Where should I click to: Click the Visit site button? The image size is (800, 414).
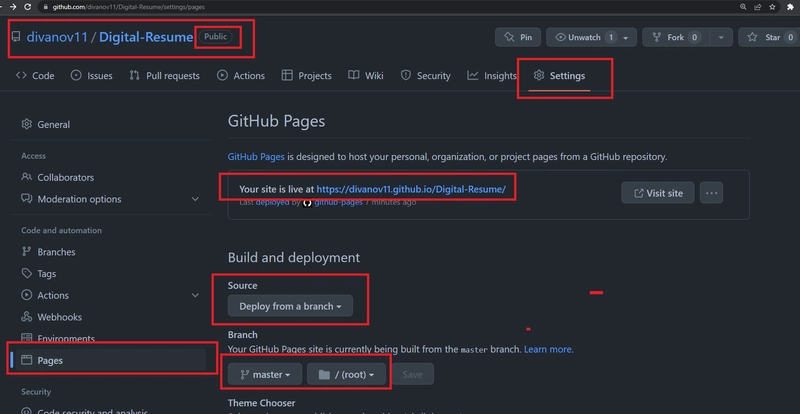[x=658, y=193]
